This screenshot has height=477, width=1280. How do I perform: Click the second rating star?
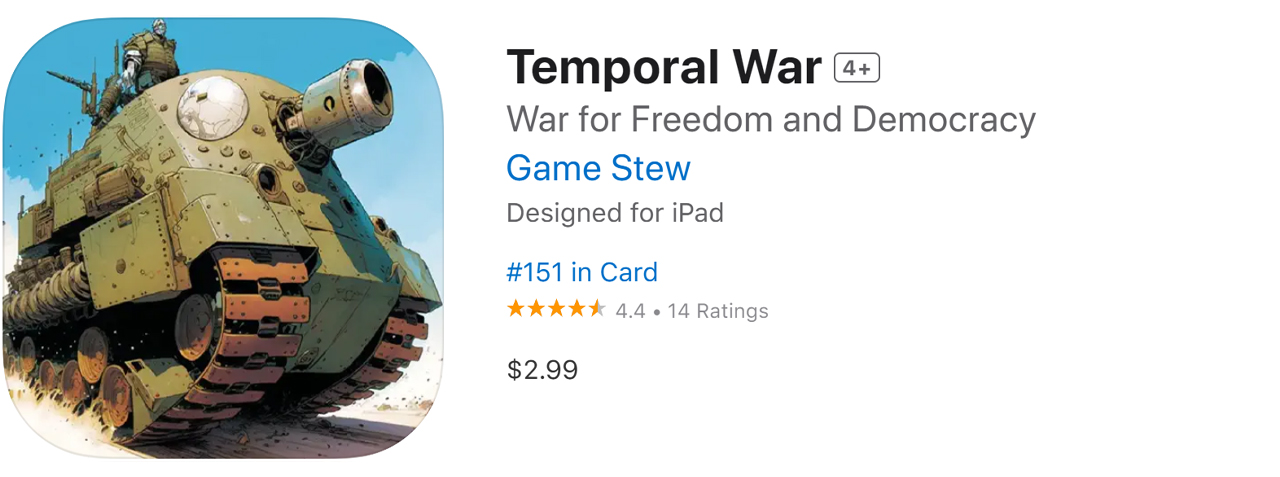[x=536, y=309]
